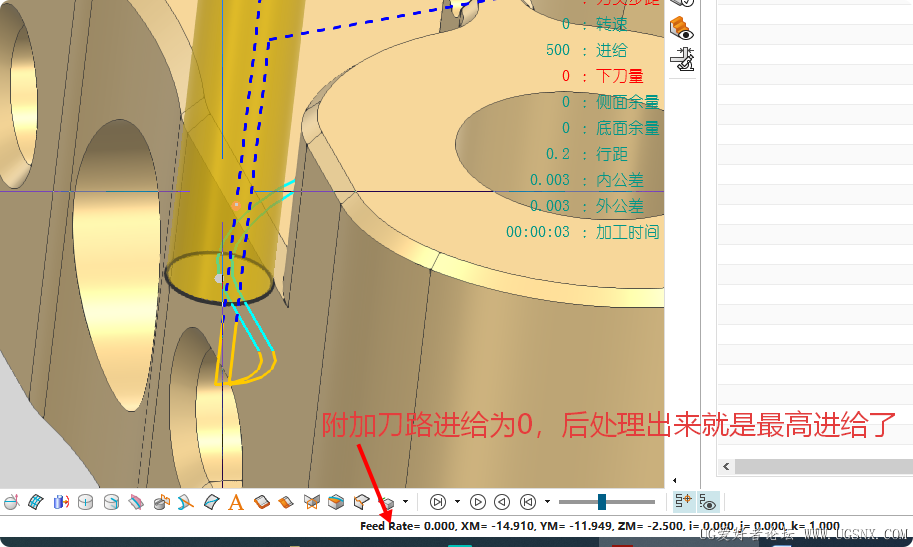
Task: Click the blue cylinder with red arrow icon
Action: tap(61, 502)
